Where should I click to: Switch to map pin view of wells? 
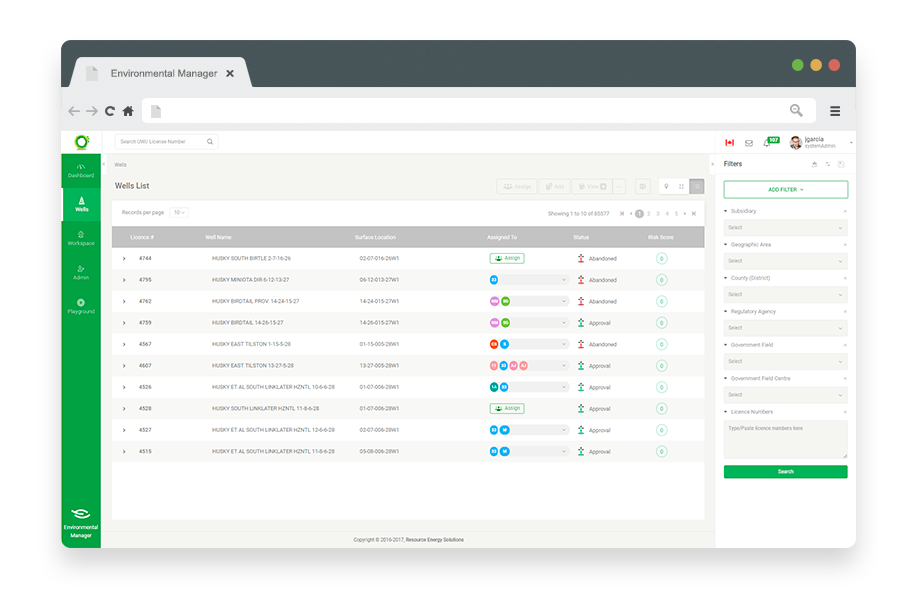click(x=666, y=186)
